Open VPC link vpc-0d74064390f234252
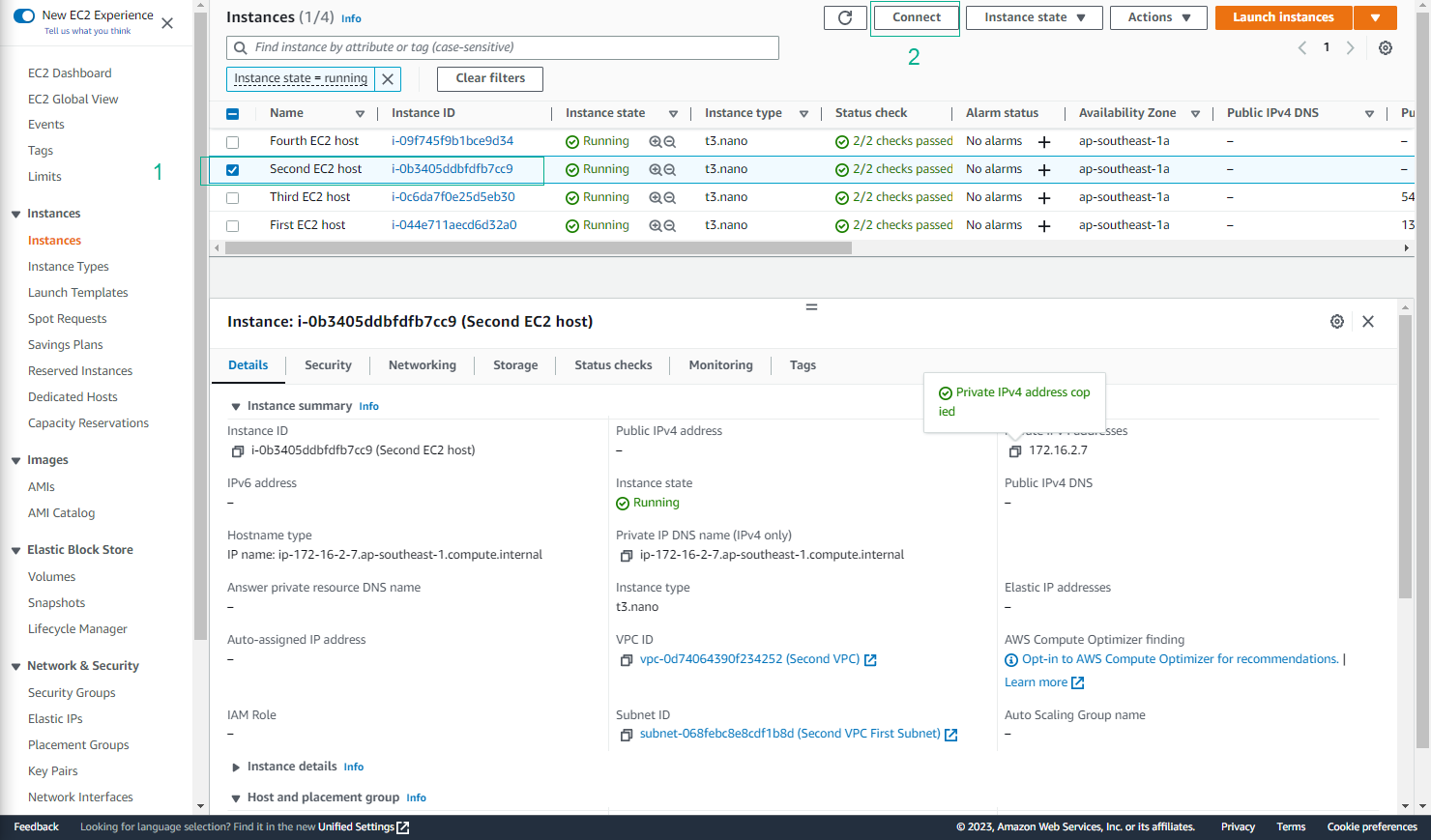 (x=749, y=659)
